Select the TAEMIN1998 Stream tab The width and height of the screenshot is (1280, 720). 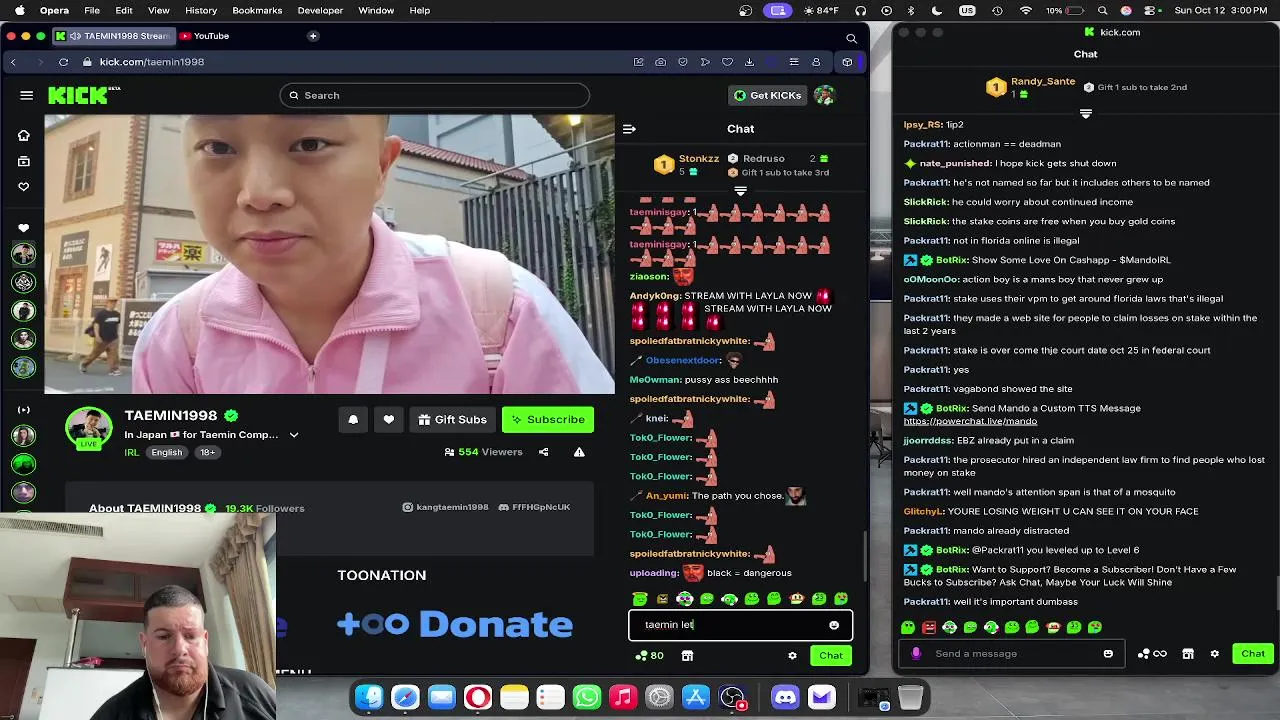tap(113, 36)
